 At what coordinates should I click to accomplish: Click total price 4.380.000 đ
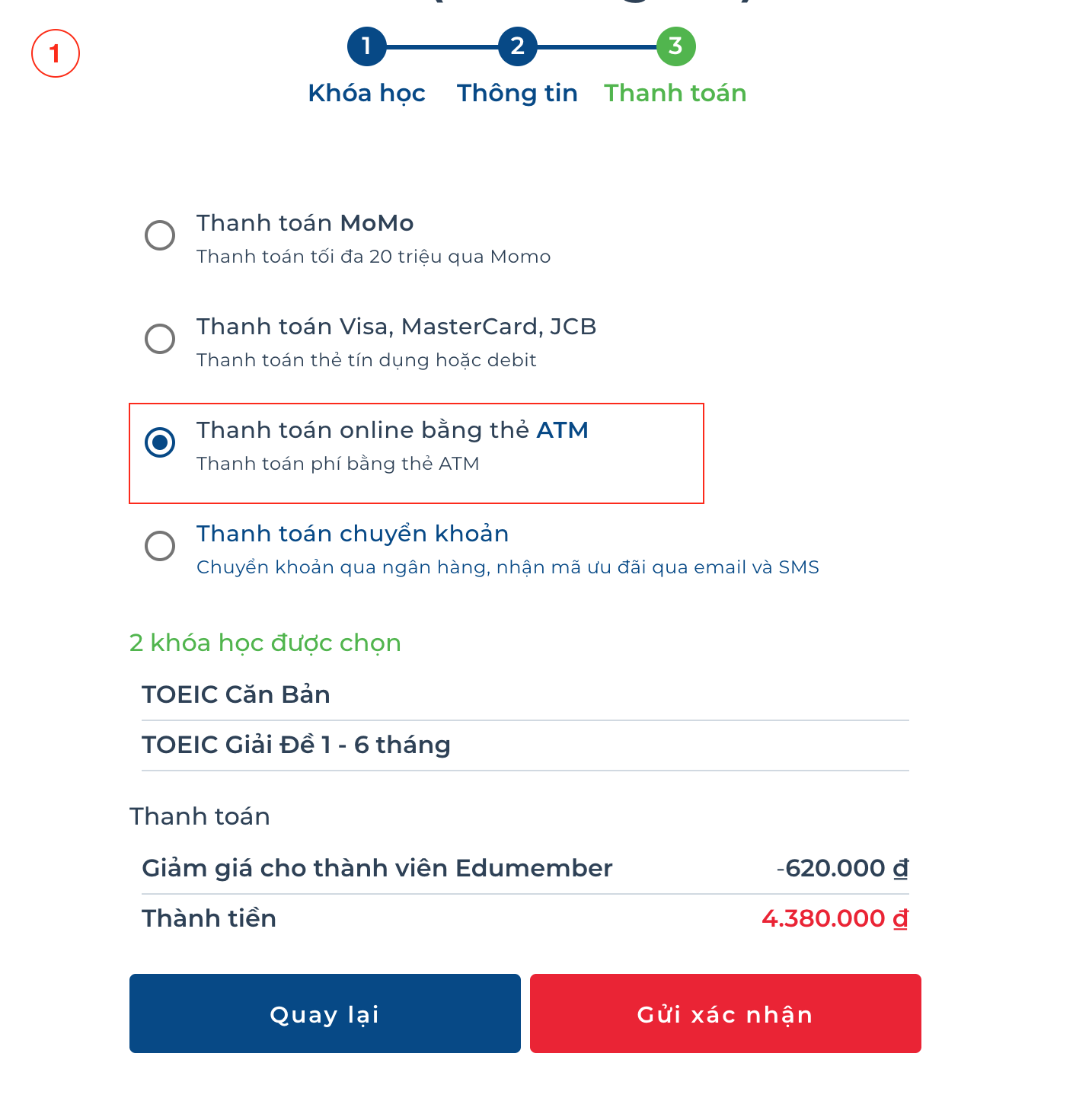tap(835, 918)
